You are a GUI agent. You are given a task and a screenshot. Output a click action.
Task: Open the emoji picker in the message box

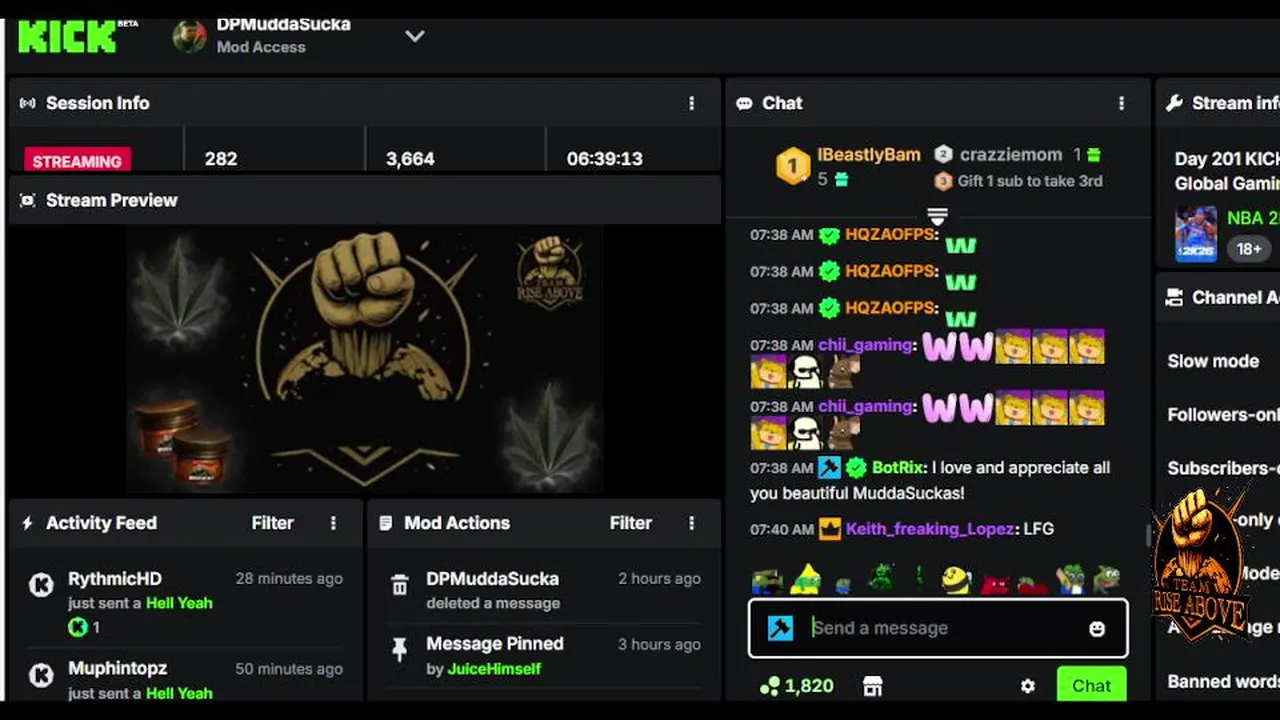click(1097, 628)
